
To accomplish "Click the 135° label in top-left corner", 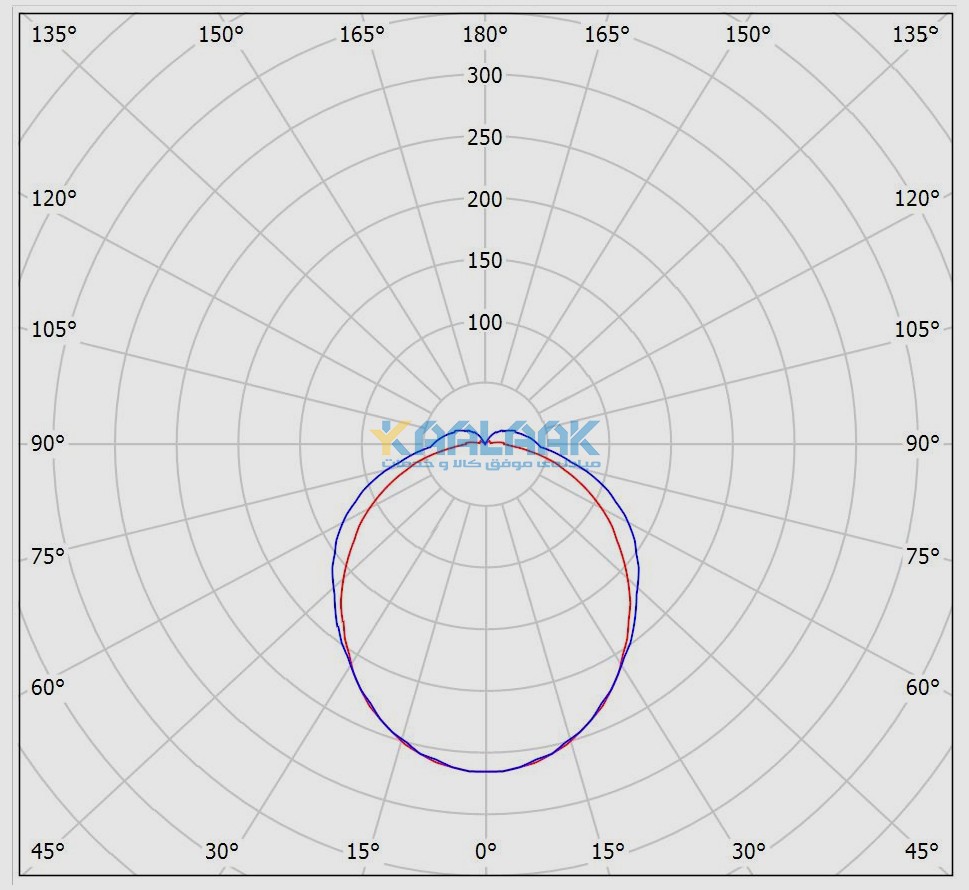I will pyautogui.click(x=53, y=35).
